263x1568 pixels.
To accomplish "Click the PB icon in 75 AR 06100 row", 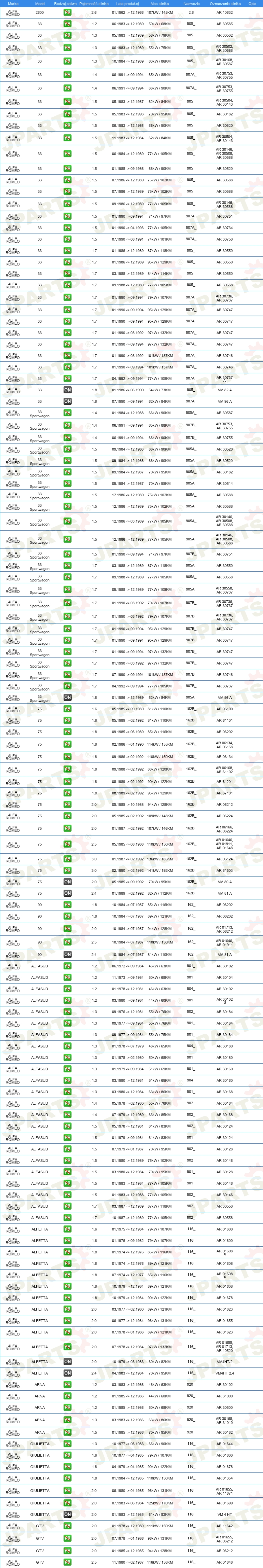I will [x=68, y=709].
